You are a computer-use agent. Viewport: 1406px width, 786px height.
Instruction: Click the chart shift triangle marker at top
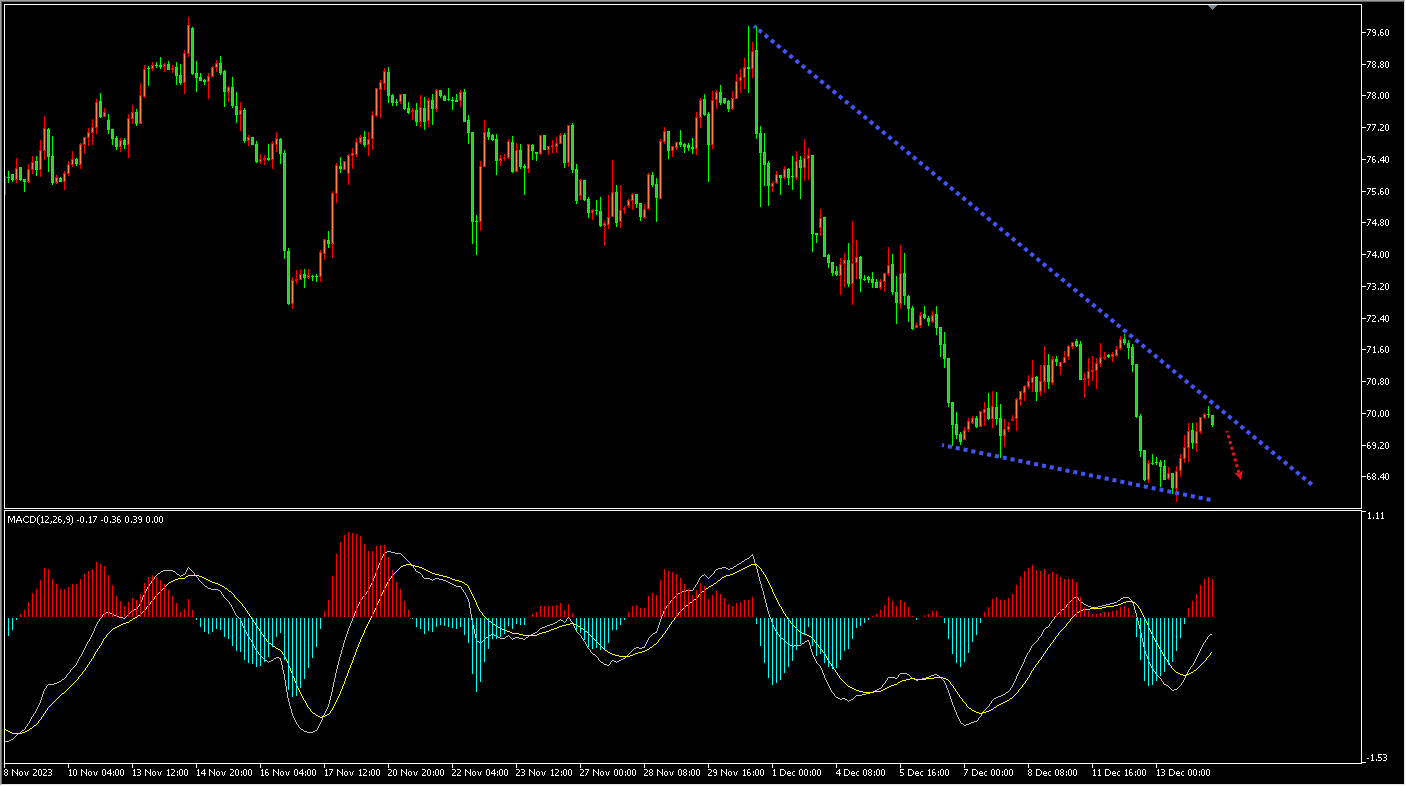pos(1212,6)
